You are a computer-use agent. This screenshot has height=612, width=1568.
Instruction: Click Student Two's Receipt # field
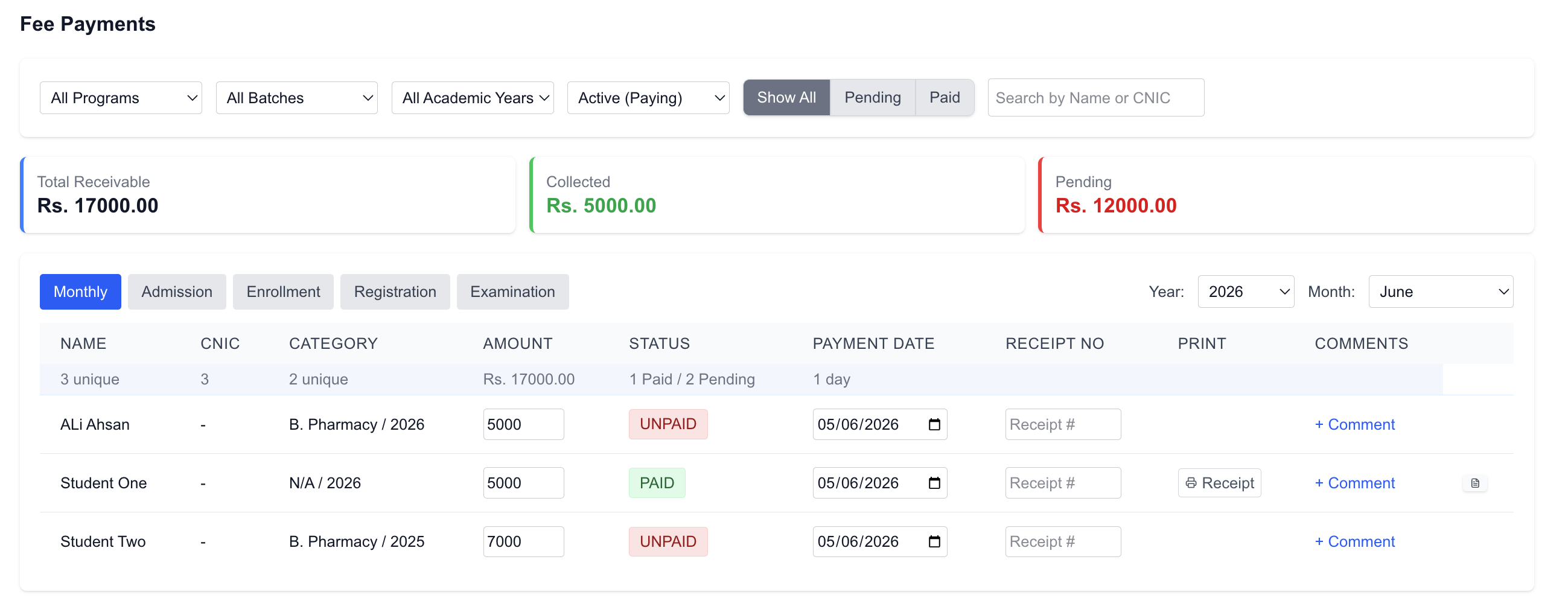point(1063,541)
